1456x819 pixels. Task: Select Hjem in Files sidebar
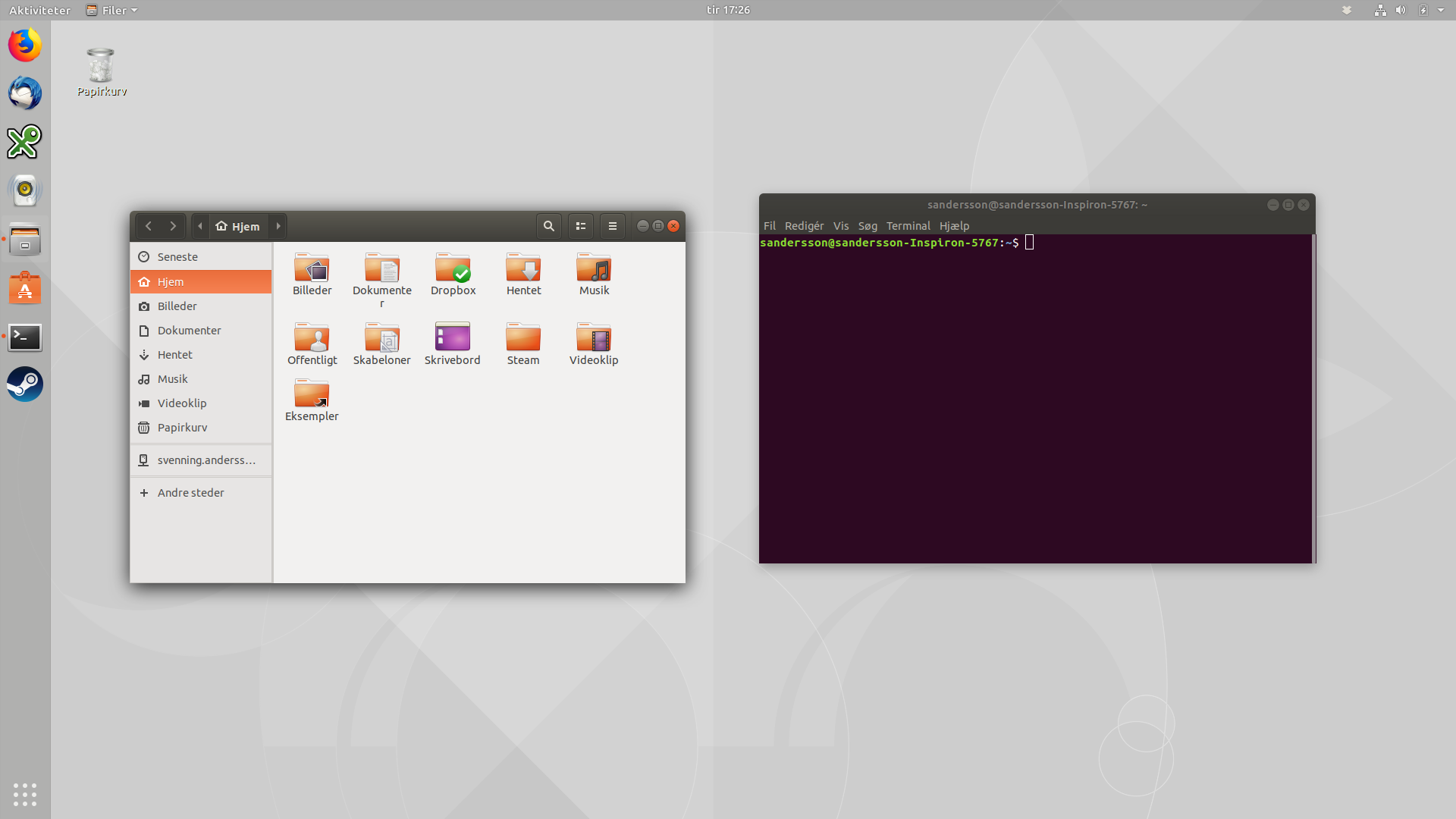(x=201, y=281)
